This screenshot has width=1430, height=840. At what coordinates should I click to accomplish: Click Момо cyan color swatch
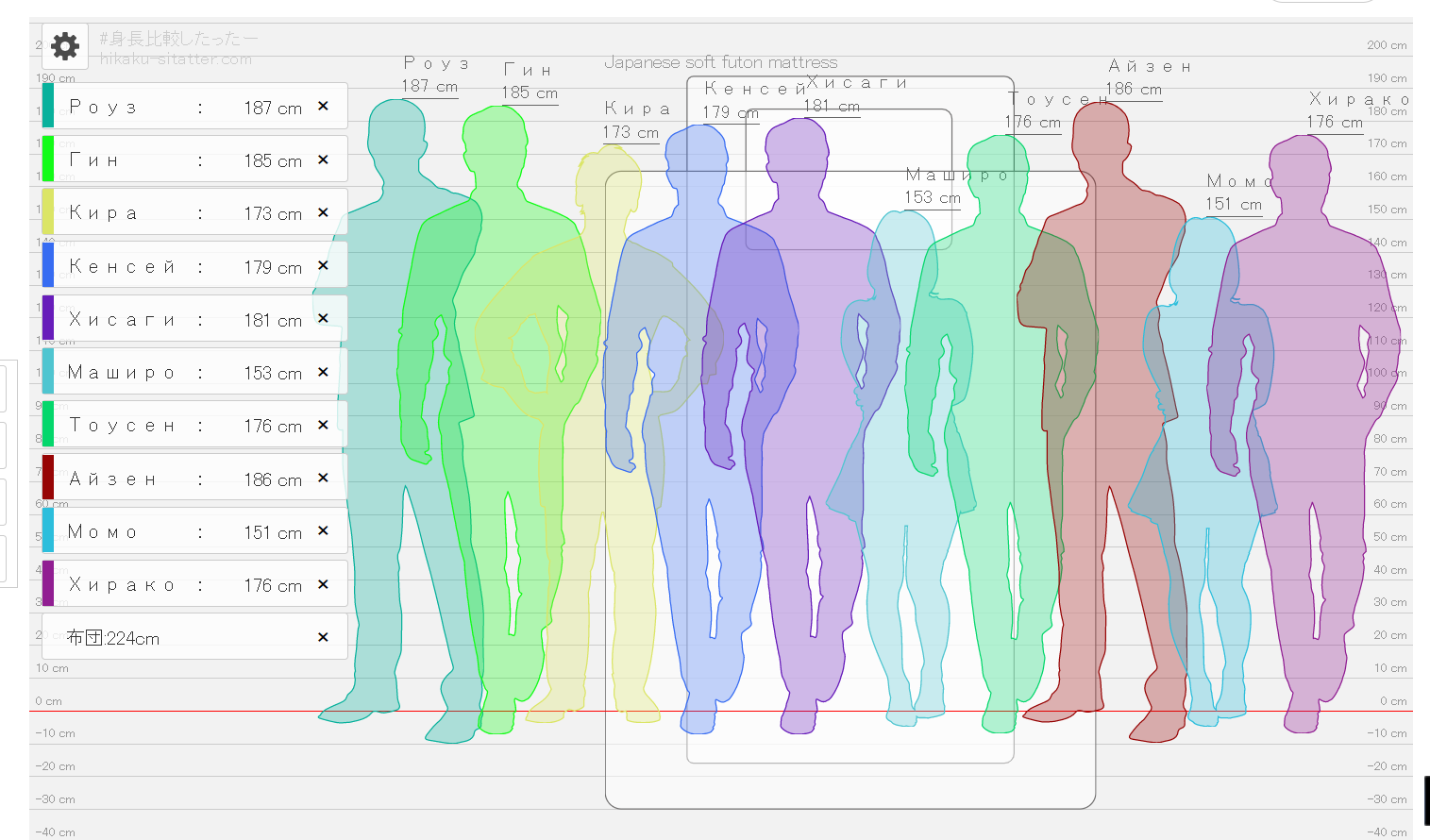(x=48, y=530)
